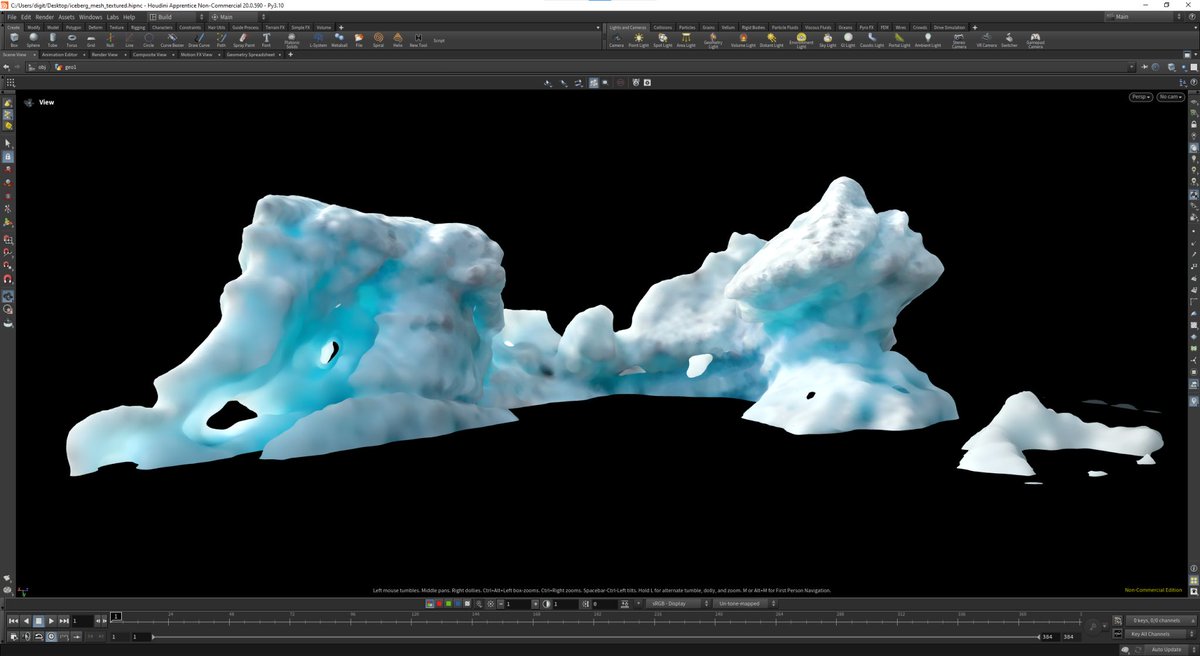Viewport: 1200px width, 656px height.
Task: Add a VR Camera
Action: pos(985,40)
